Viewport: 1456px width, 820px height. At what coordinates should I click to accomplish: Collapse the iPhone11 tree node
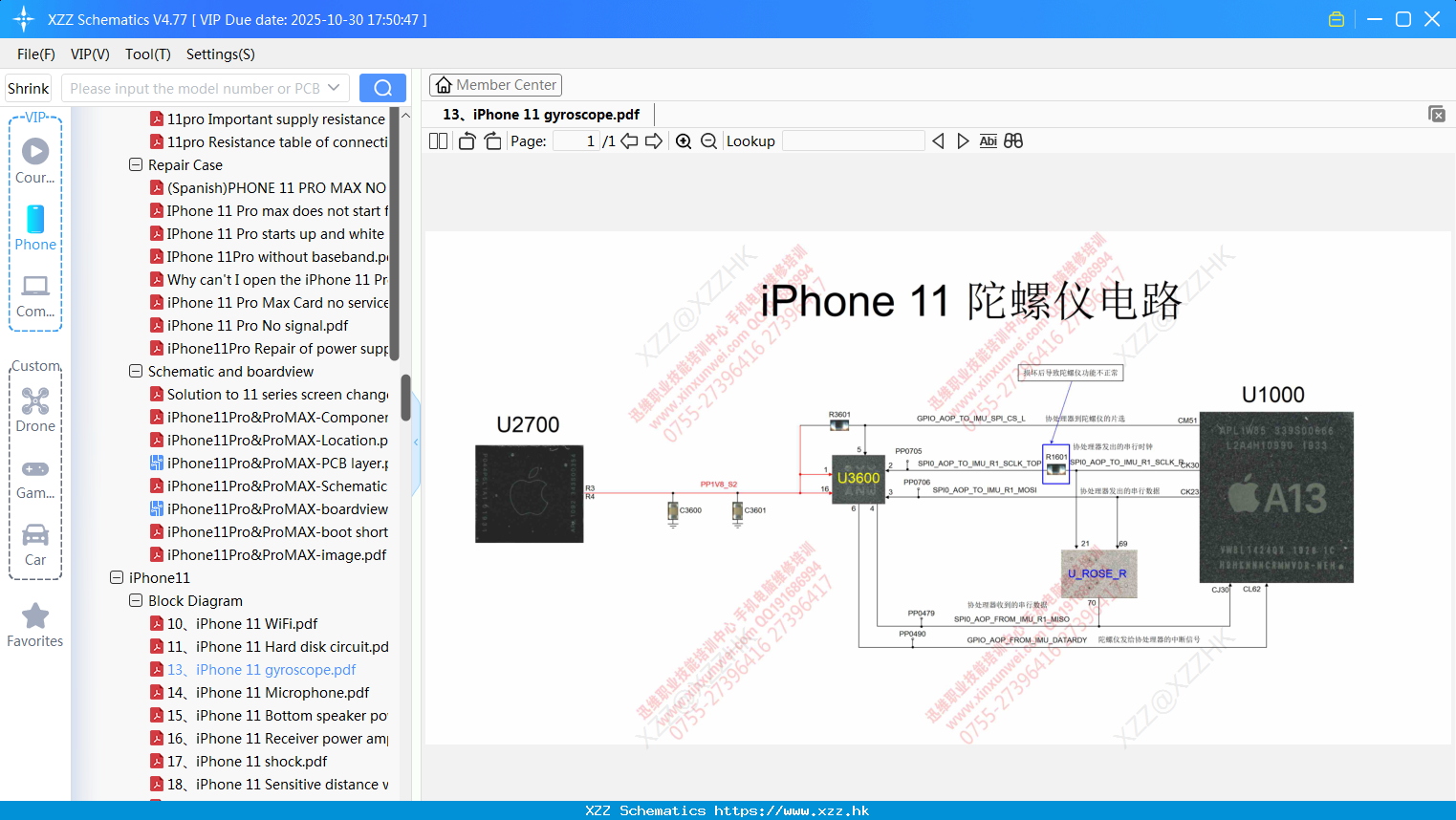pos(117,577)
